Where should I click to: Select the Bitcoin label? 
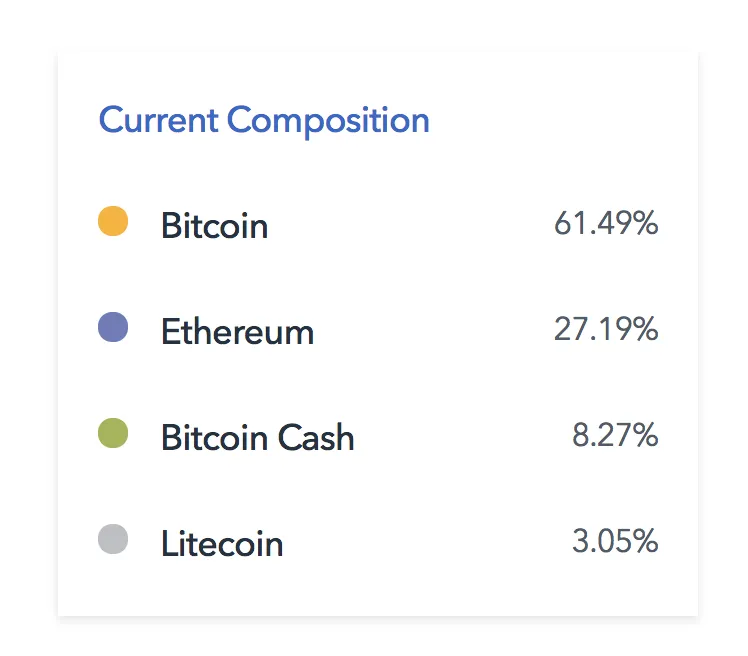[215, 225]
